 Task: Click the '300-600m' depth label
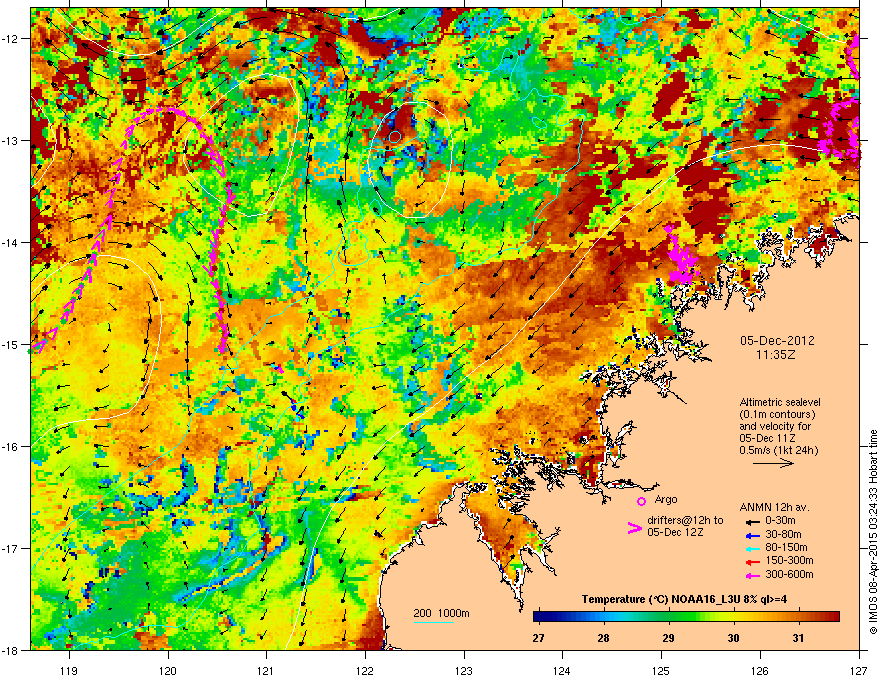[789, 574]
